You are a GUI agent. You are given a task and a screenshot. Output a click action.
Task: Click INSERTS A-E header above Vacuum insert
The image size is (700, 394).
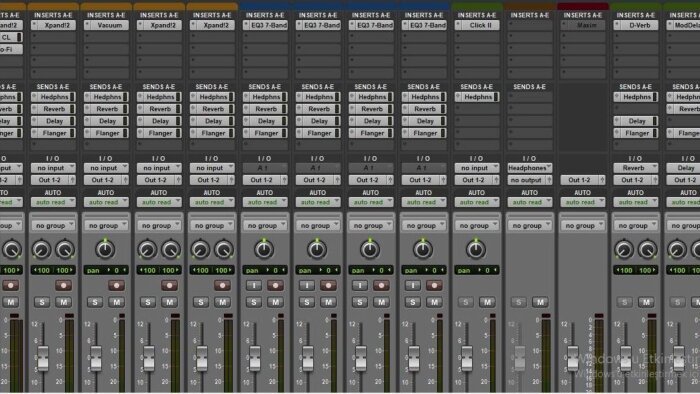pyautogui.click(x=106, y=15)
